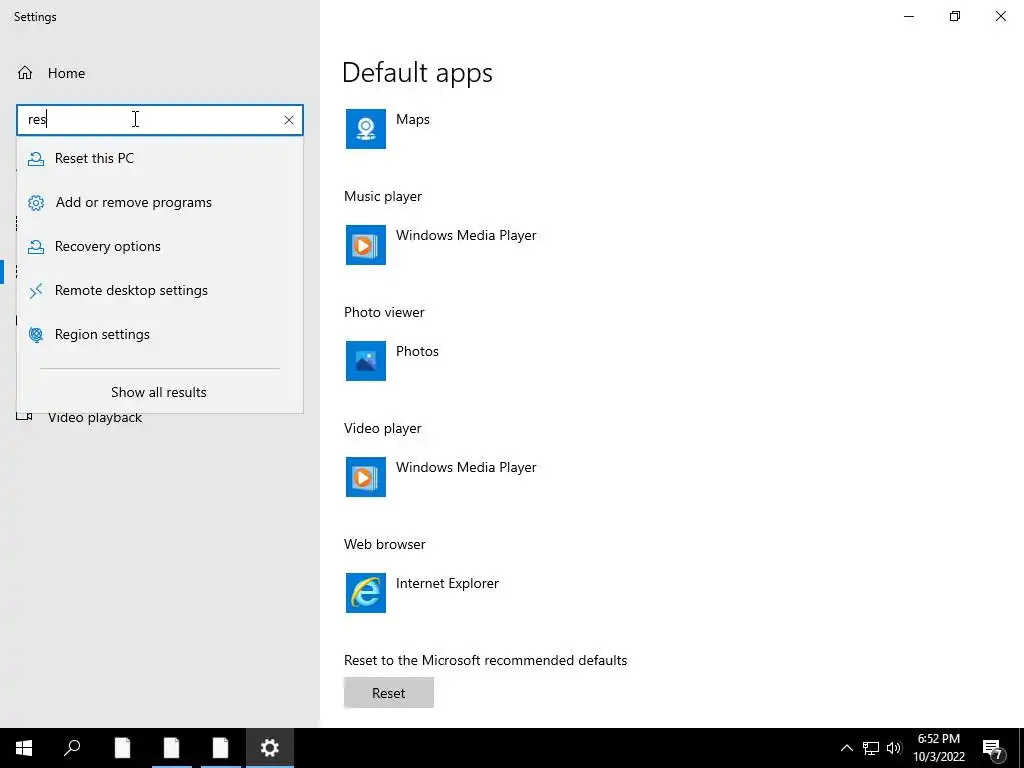Click the Music player Windows Media Player icon

coord(366,245)
